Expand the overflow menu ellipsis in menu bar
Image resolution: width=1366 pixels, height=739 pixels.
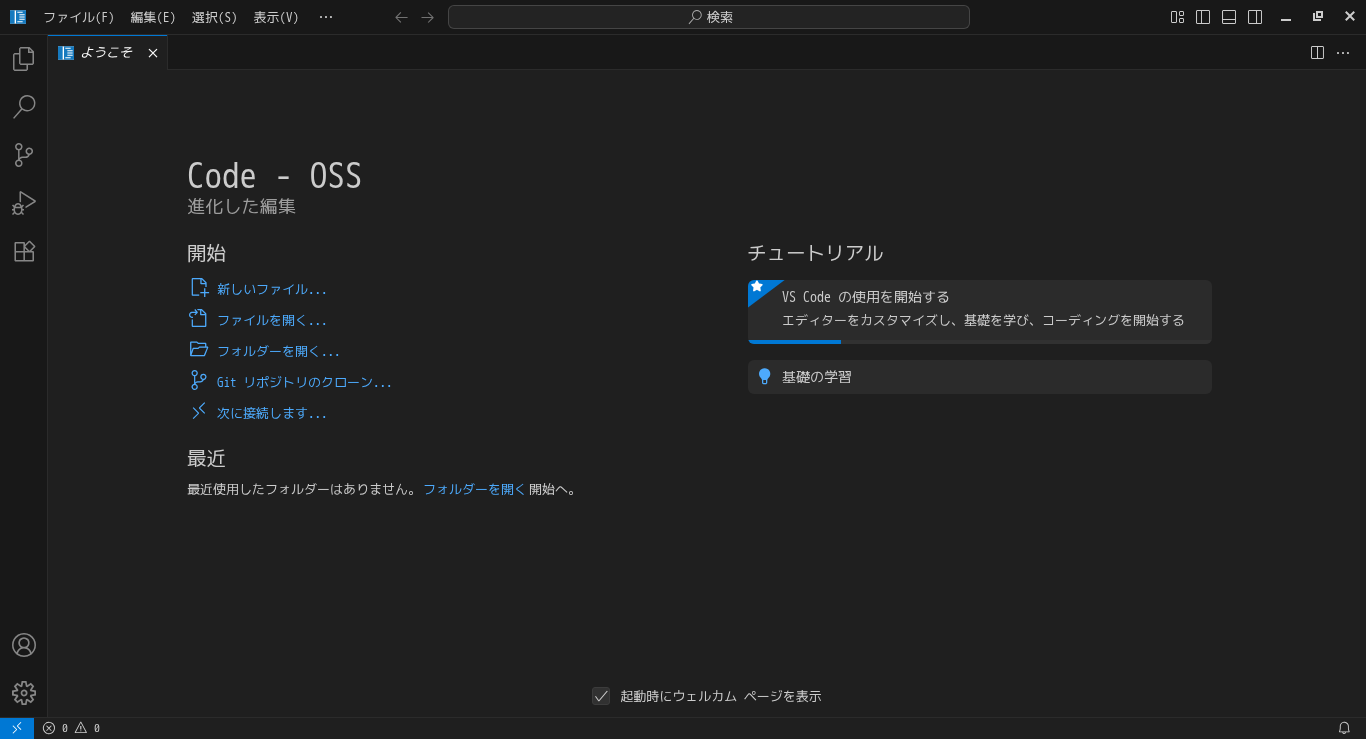tap(326, 17)
